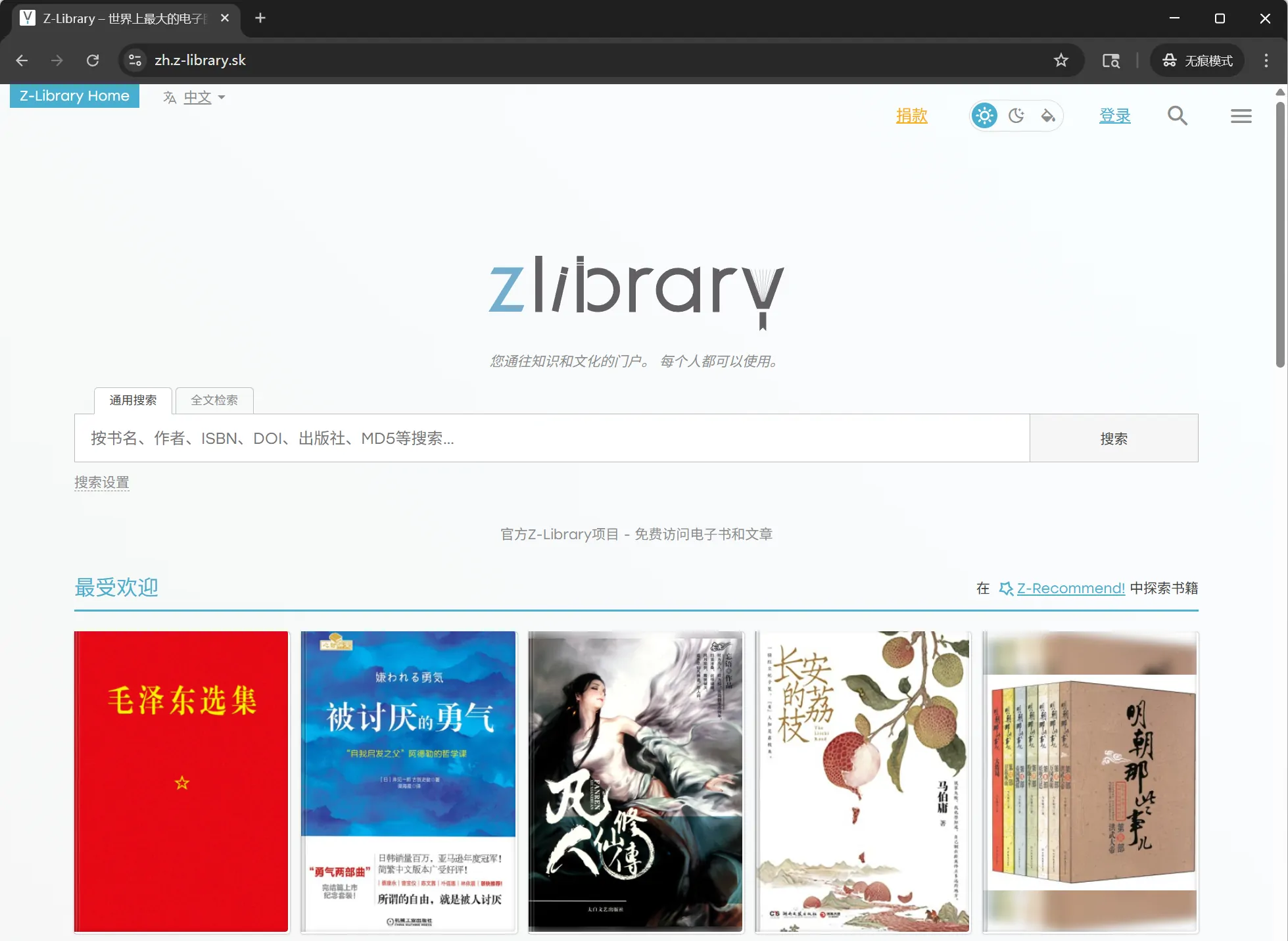The height and width of the screenshot is (941, 1288).
Task: Click the address bar URL zh.z-library.sk
Action: tap(200, 60)
